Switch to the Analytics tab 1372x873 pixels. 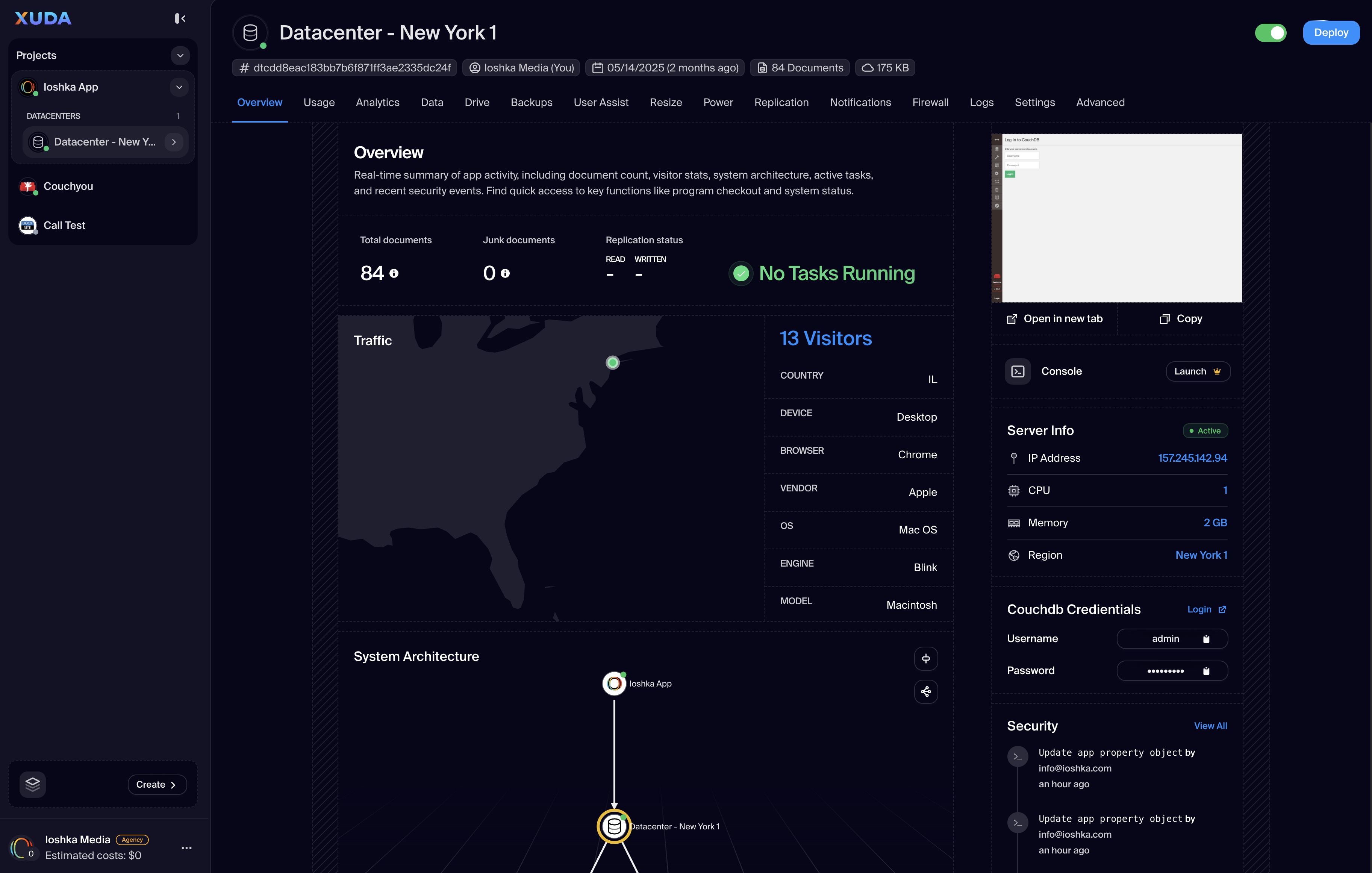(377, 103)
